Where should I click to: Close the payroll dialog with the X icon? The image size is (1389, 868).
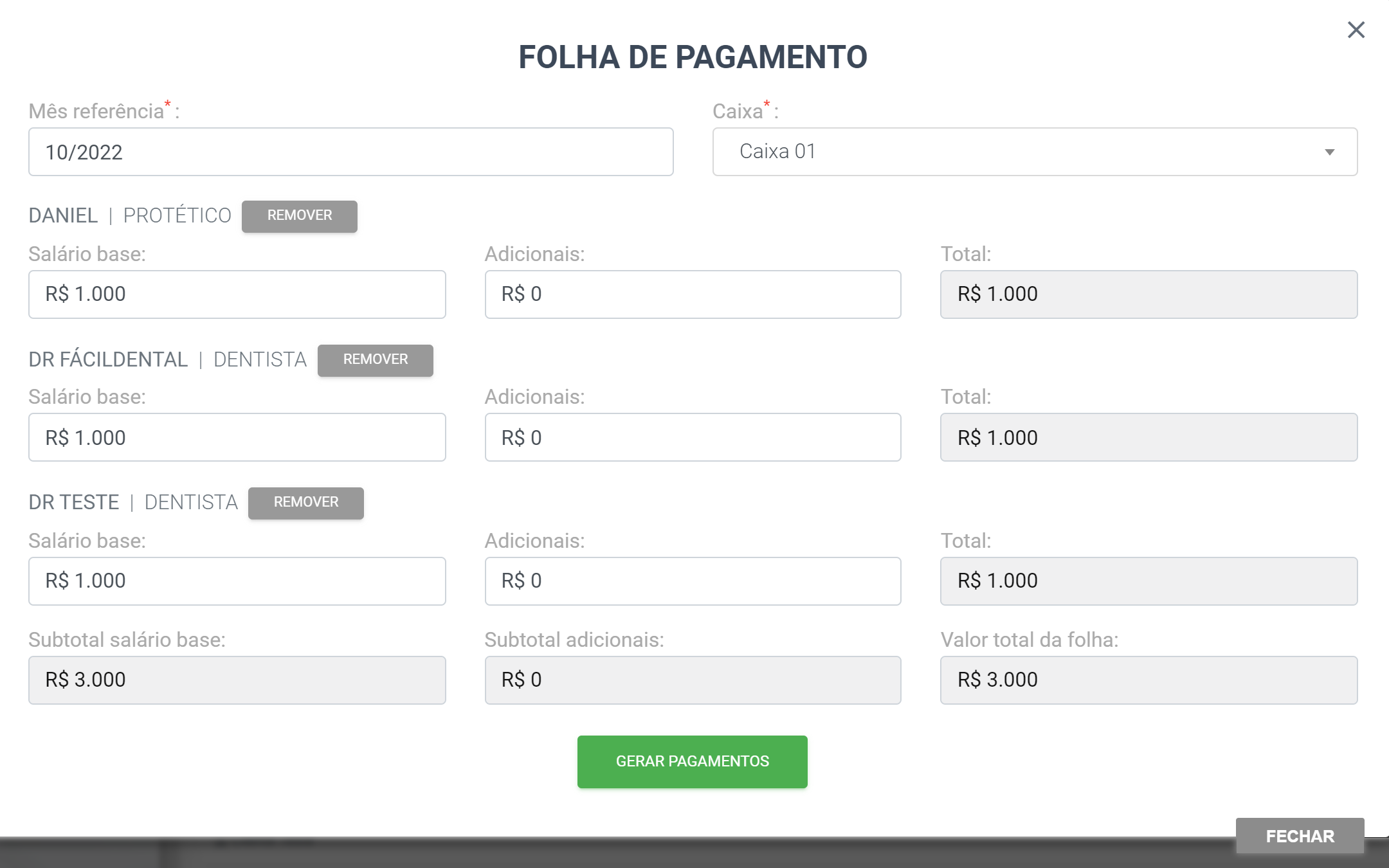[1356, 30]
